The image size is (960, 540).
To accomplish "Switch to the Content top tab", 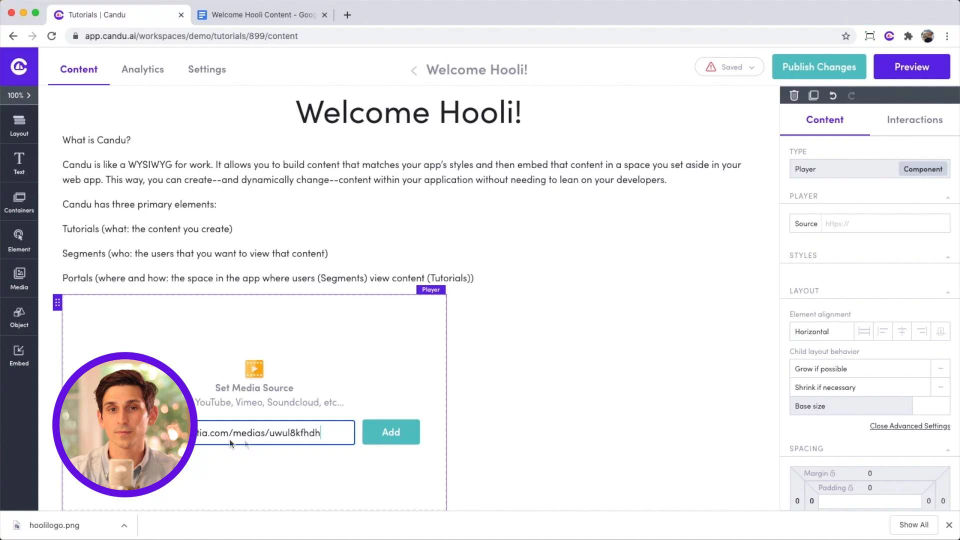I will [x=78, y=69].
